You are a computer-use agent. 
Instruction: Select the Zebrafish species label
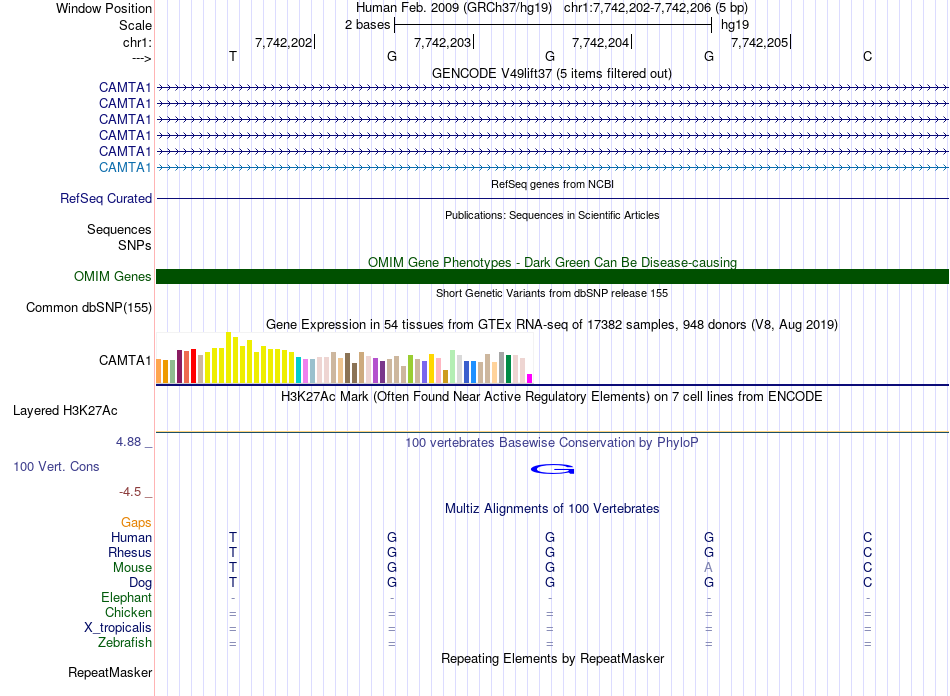125,642
